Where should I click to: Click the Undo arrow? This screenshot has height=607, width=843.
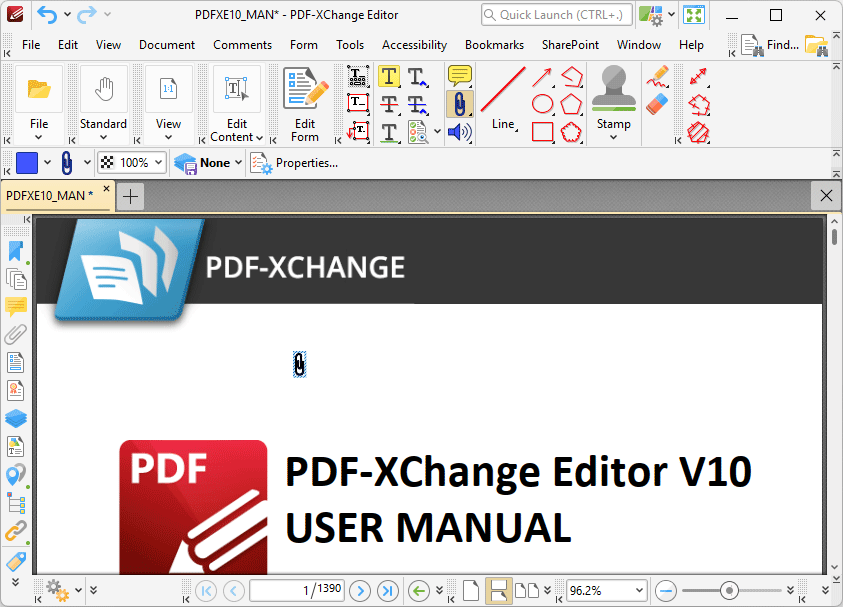pyautogui.click(x=47, y=15)
